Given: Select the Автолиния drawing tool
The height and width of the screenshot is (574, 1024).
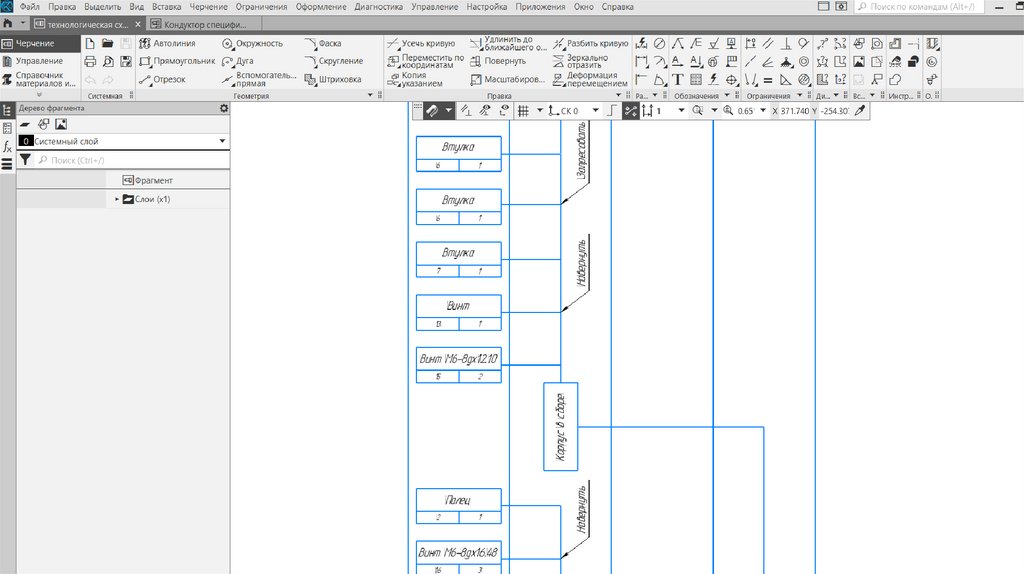Looking at the screenshot, I should 167,44.
